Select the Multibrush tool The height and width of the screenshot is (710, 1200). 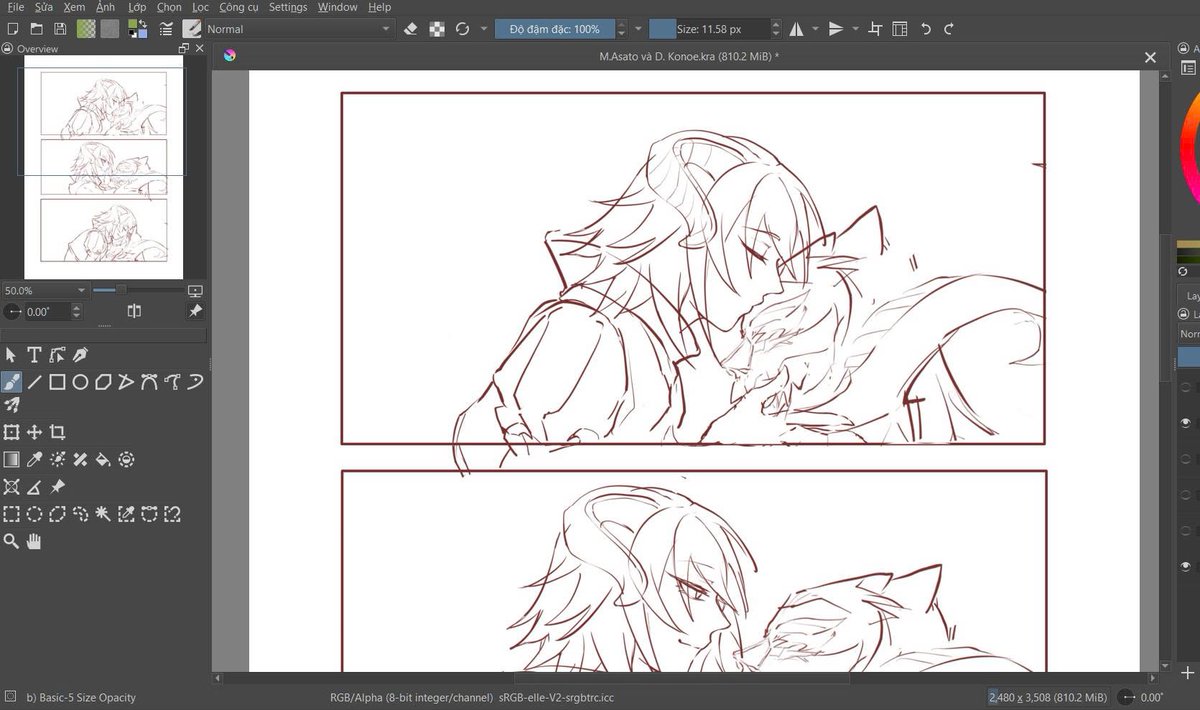point(11,405)
